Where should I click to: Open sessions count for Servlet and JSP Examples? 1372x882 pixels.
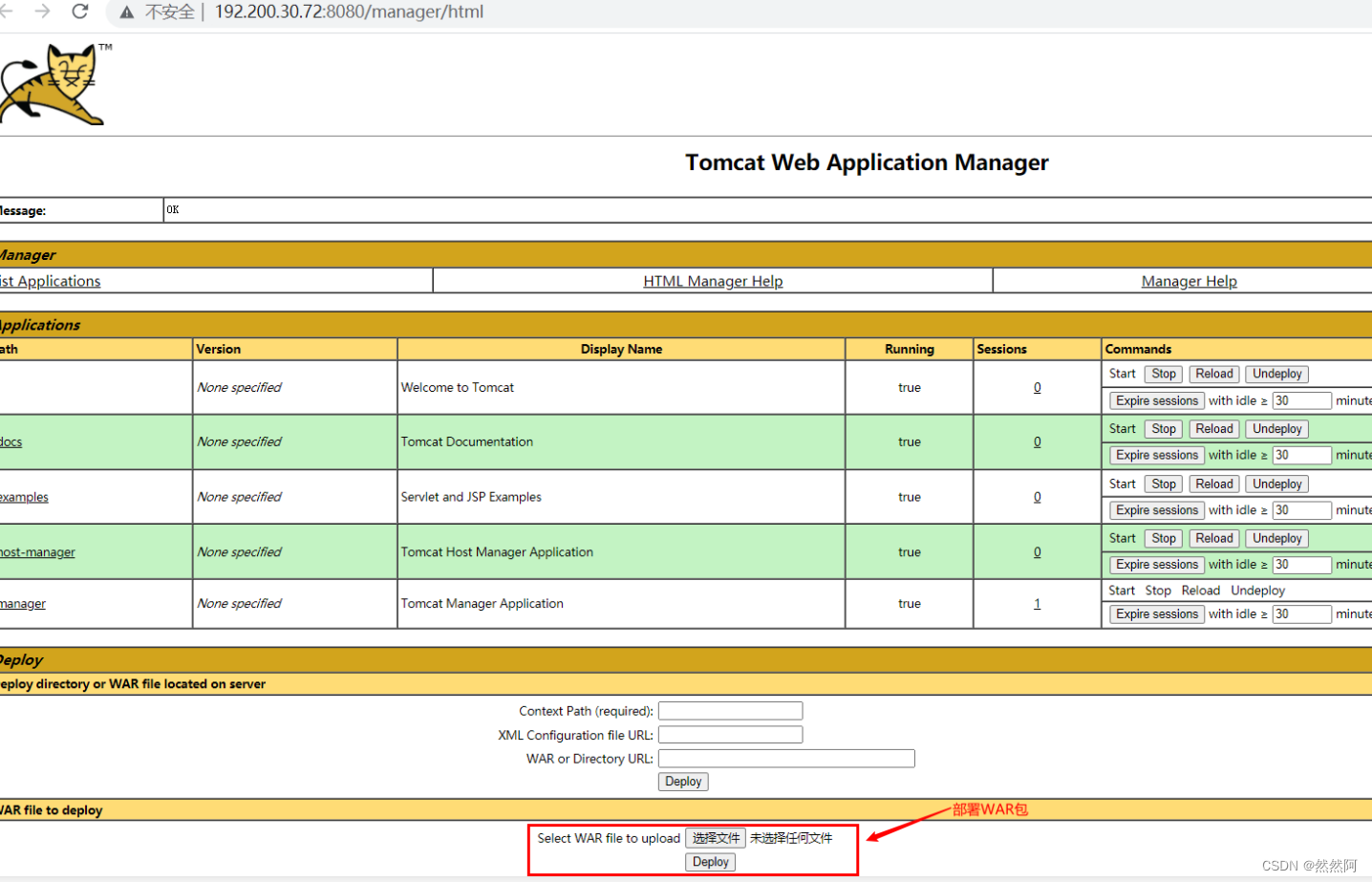point(1037,497)
